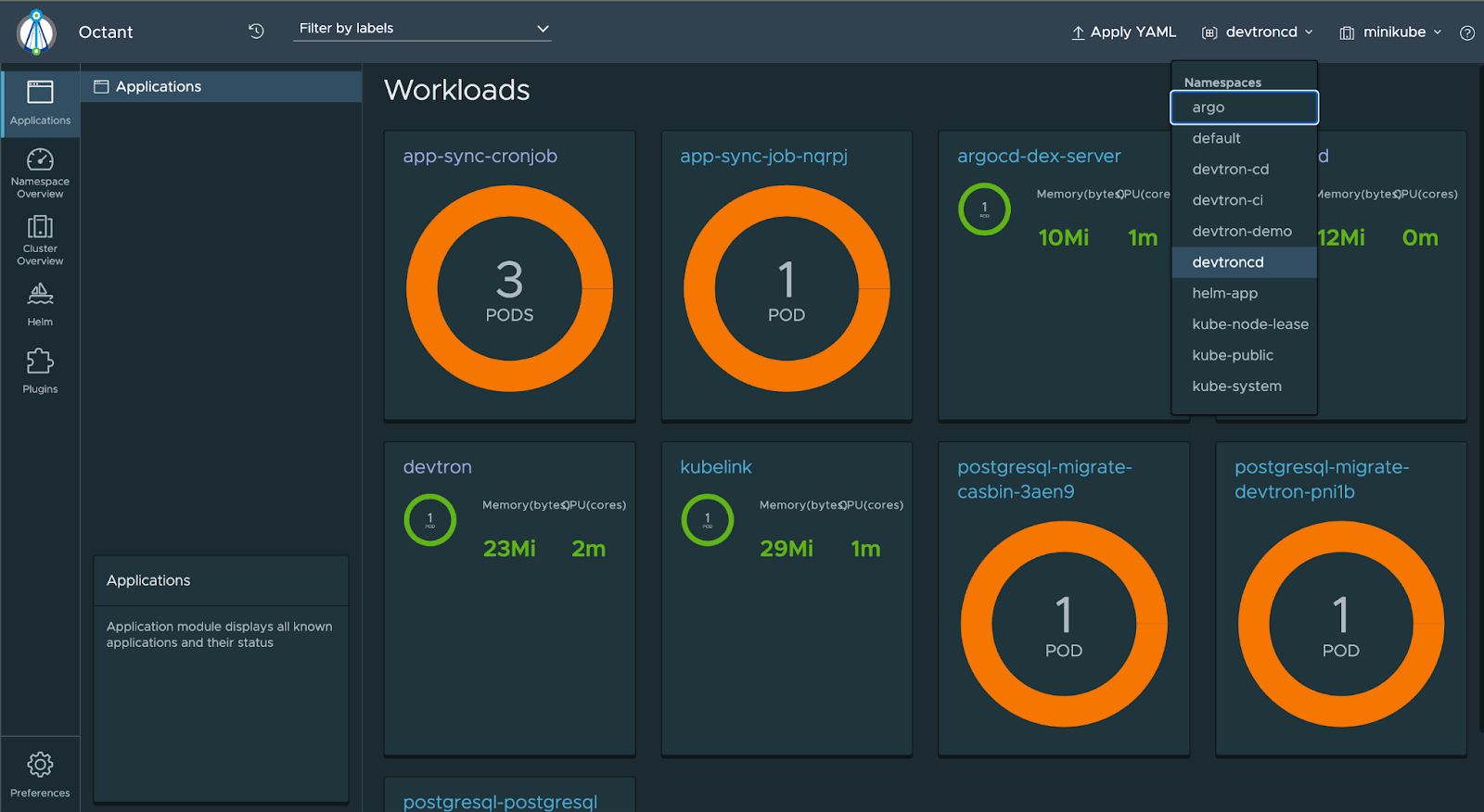Choose kube-system from namespaces list
This screenshot has height=812, width=1484.
(1236, 387)
